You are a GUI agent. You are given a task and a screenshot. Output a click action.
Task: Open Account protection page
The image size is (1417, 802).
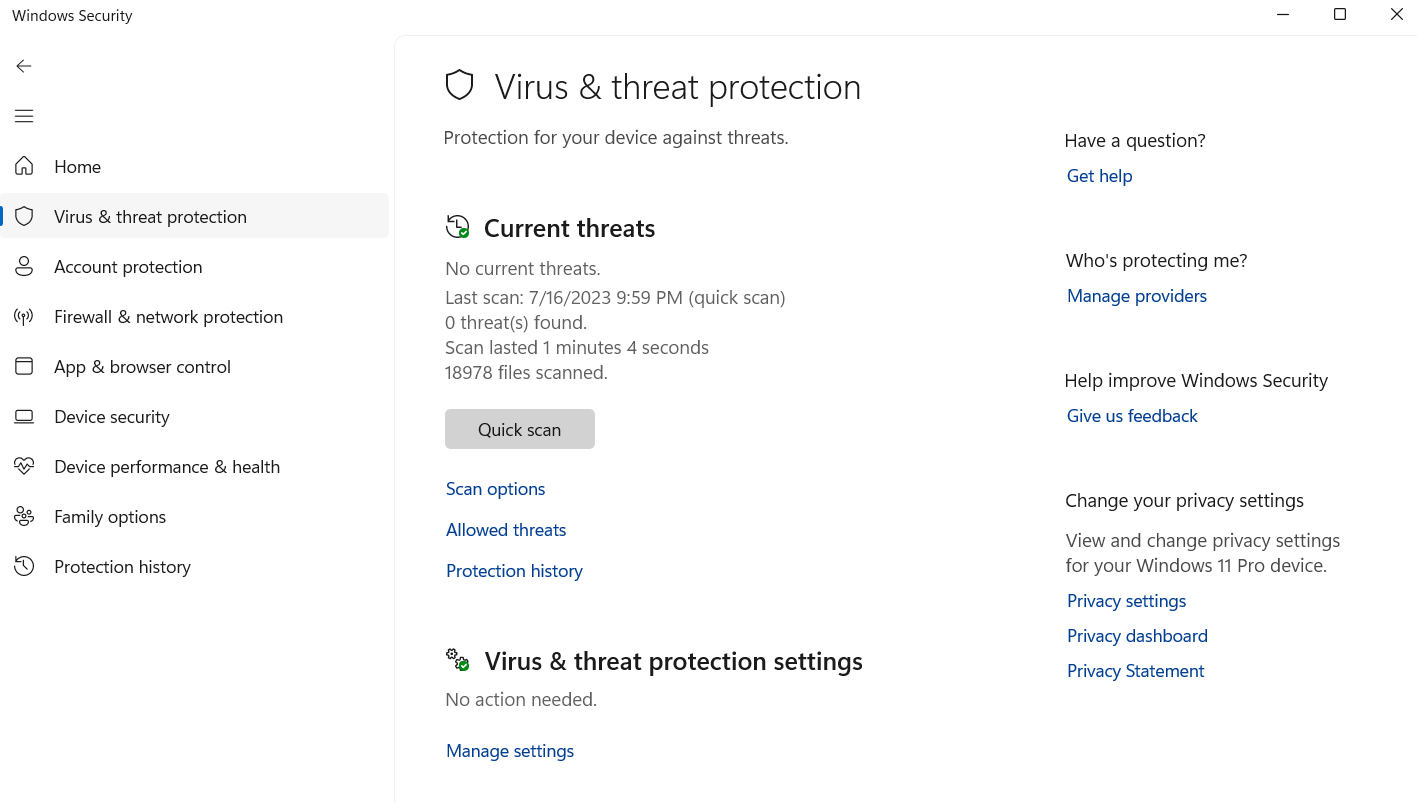(128, 267)
